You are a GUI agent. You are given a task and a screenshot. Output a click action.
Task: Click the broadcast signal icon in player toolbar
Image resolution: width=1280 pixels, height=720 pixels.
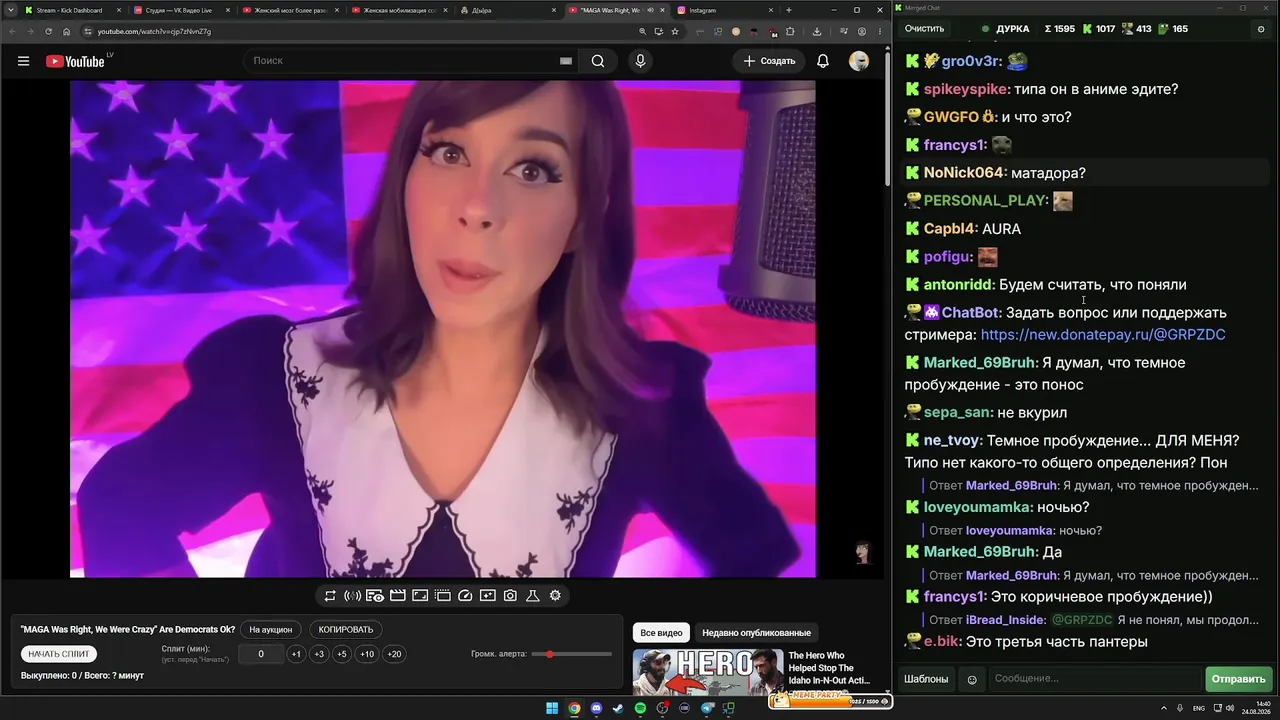pos(352,596)
